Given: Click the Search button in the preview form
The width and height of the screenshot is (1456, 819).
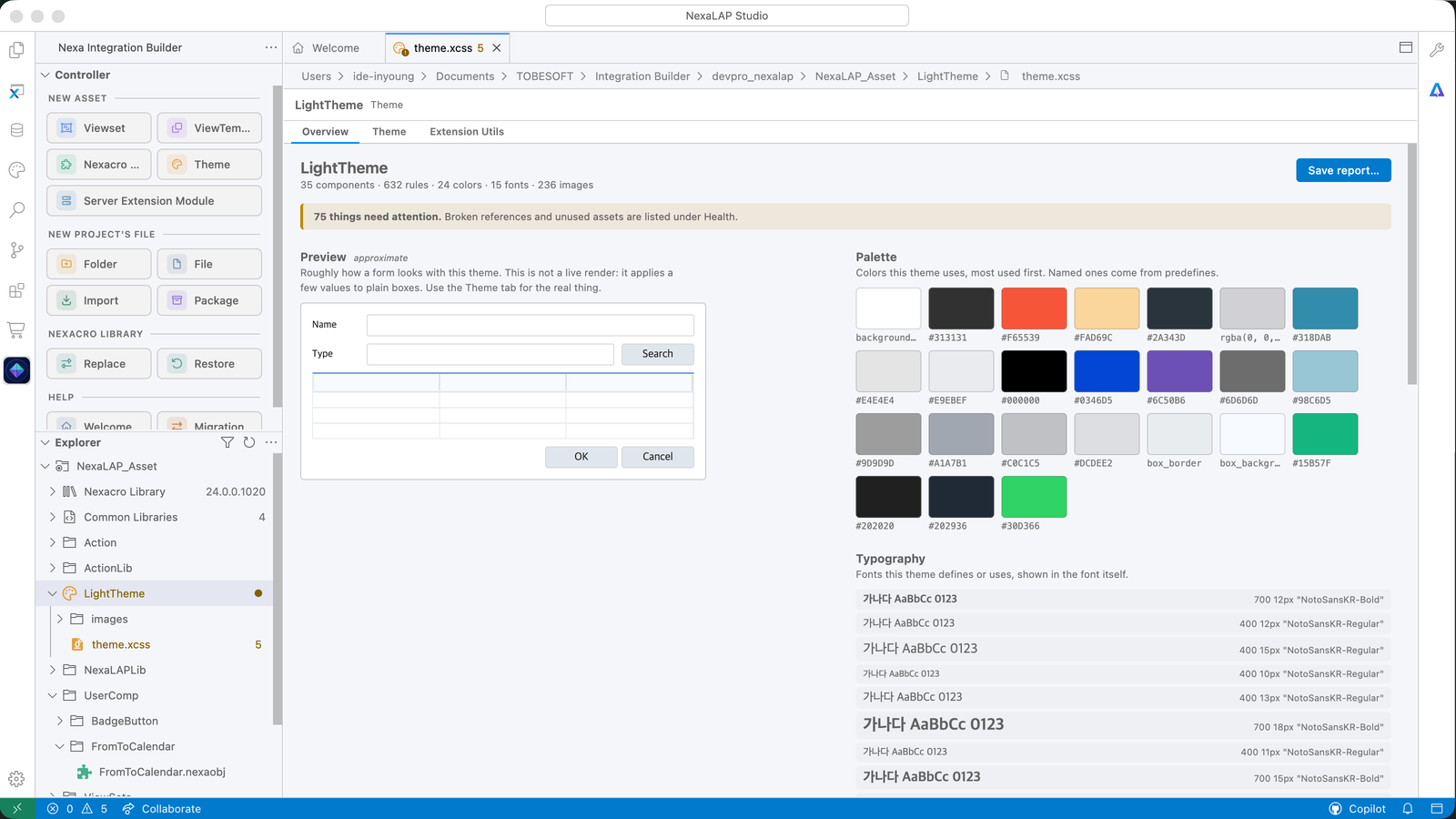Looking at the screenshot, I should pos(658,354).
